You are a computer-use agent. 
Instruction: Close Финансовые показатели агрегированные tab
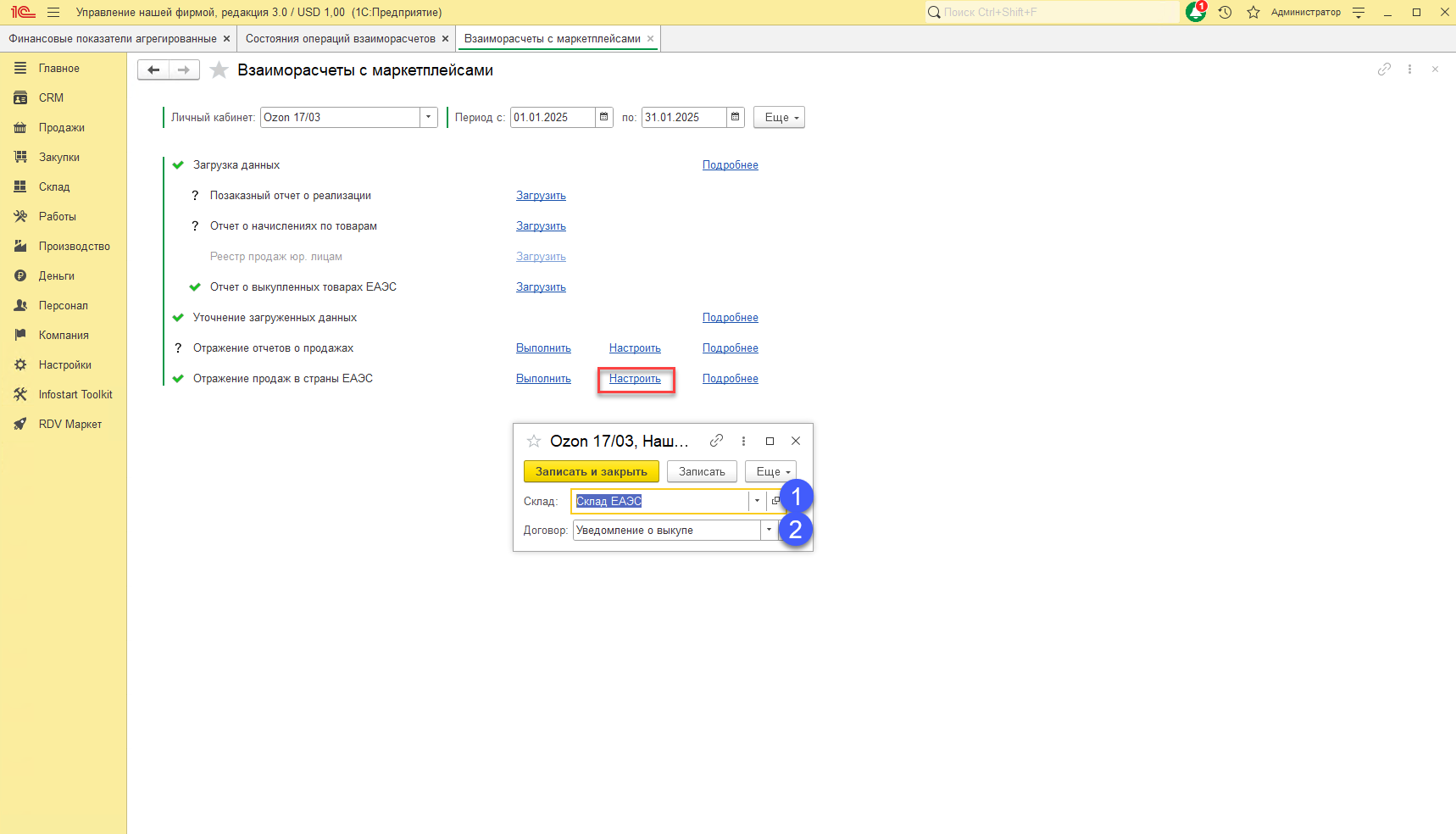pos(226,39)
